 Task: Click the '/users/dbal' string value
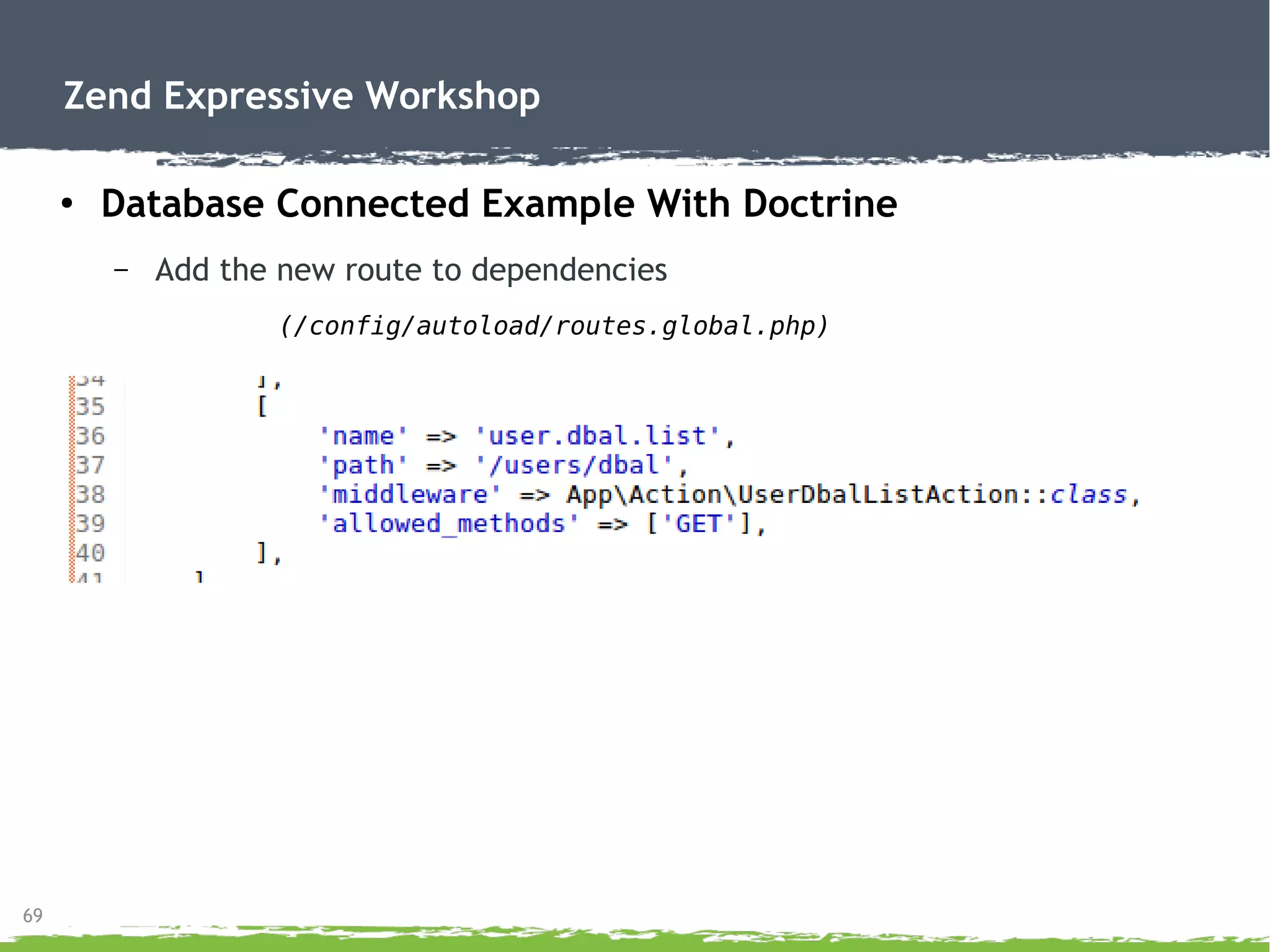[x=574, y=465]
